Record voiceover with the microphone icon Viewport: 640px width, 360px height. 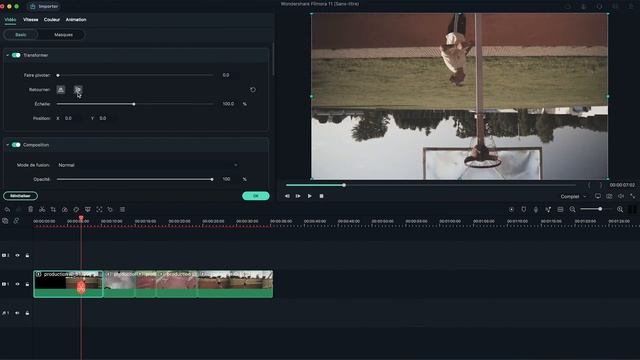(x=536, y=209)
